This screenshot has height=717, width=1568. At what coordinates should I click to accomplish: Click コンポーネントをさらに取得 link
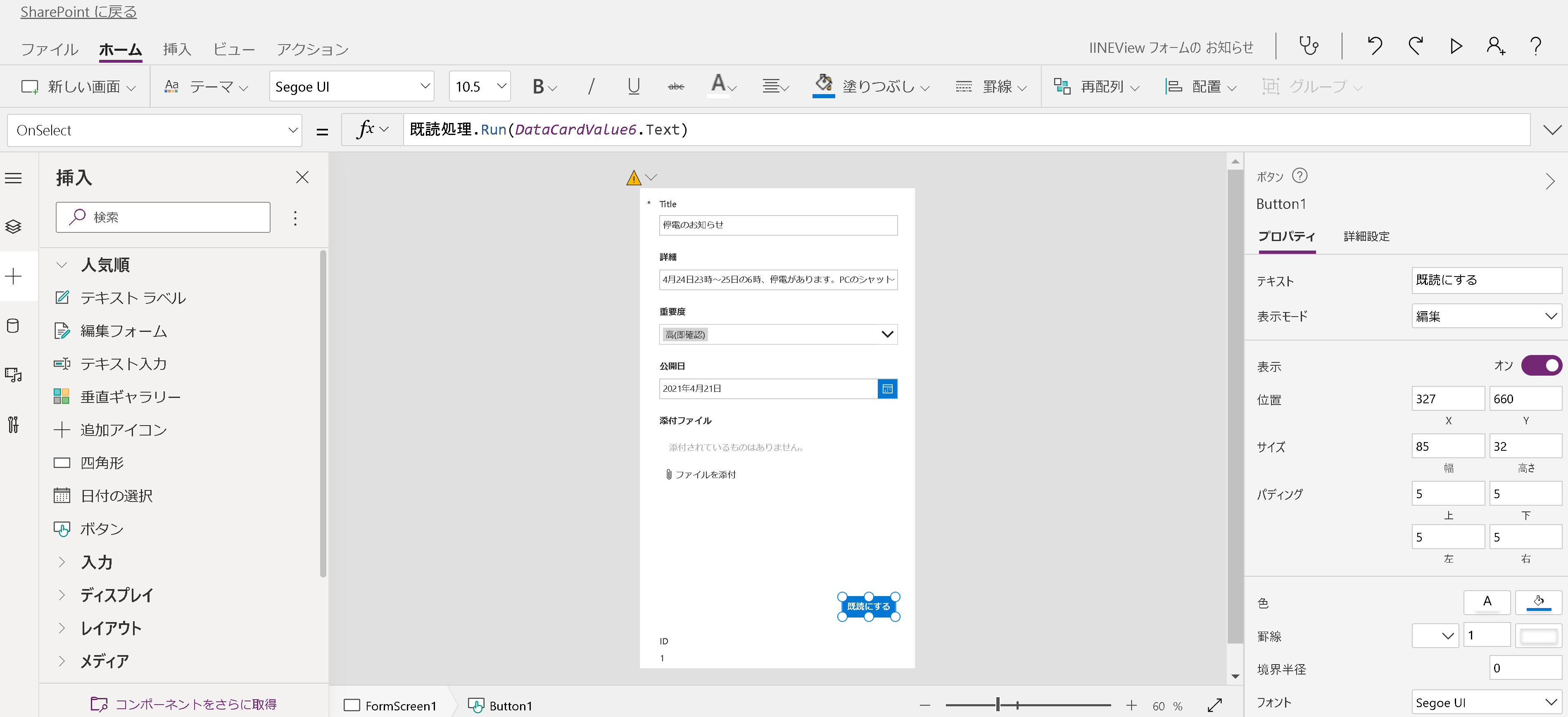tap(195, 704)
